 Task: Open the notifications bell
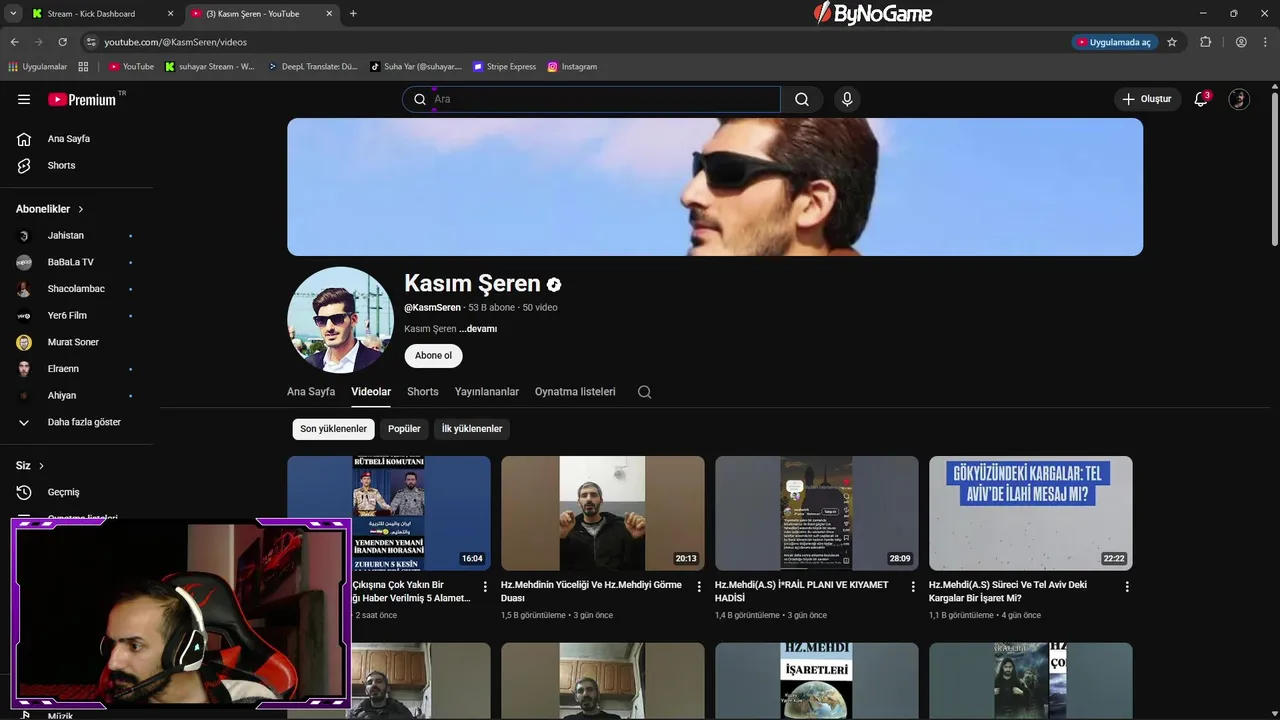pyautogui.click(x=1202, y=99)
